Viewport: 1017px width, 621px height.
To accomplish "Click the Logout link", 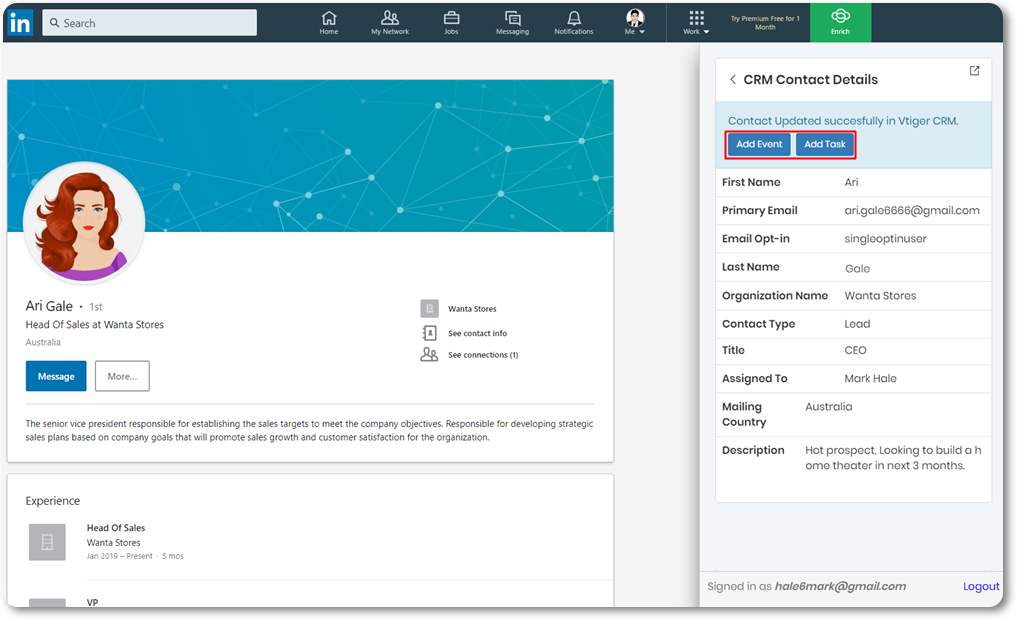I will 980,587.
